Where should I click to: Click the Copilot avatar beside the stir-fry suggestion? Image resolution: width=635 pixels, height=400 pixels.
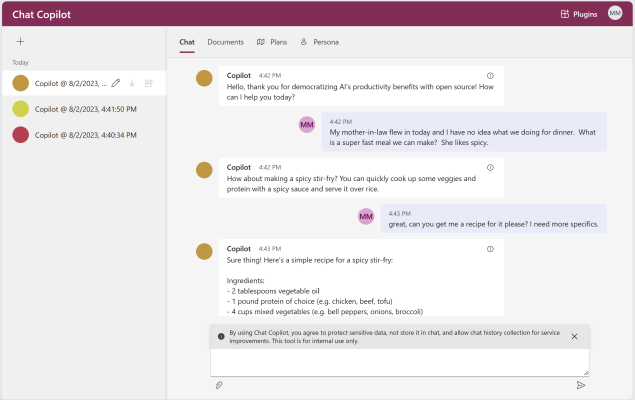click(x=204, y=170)
